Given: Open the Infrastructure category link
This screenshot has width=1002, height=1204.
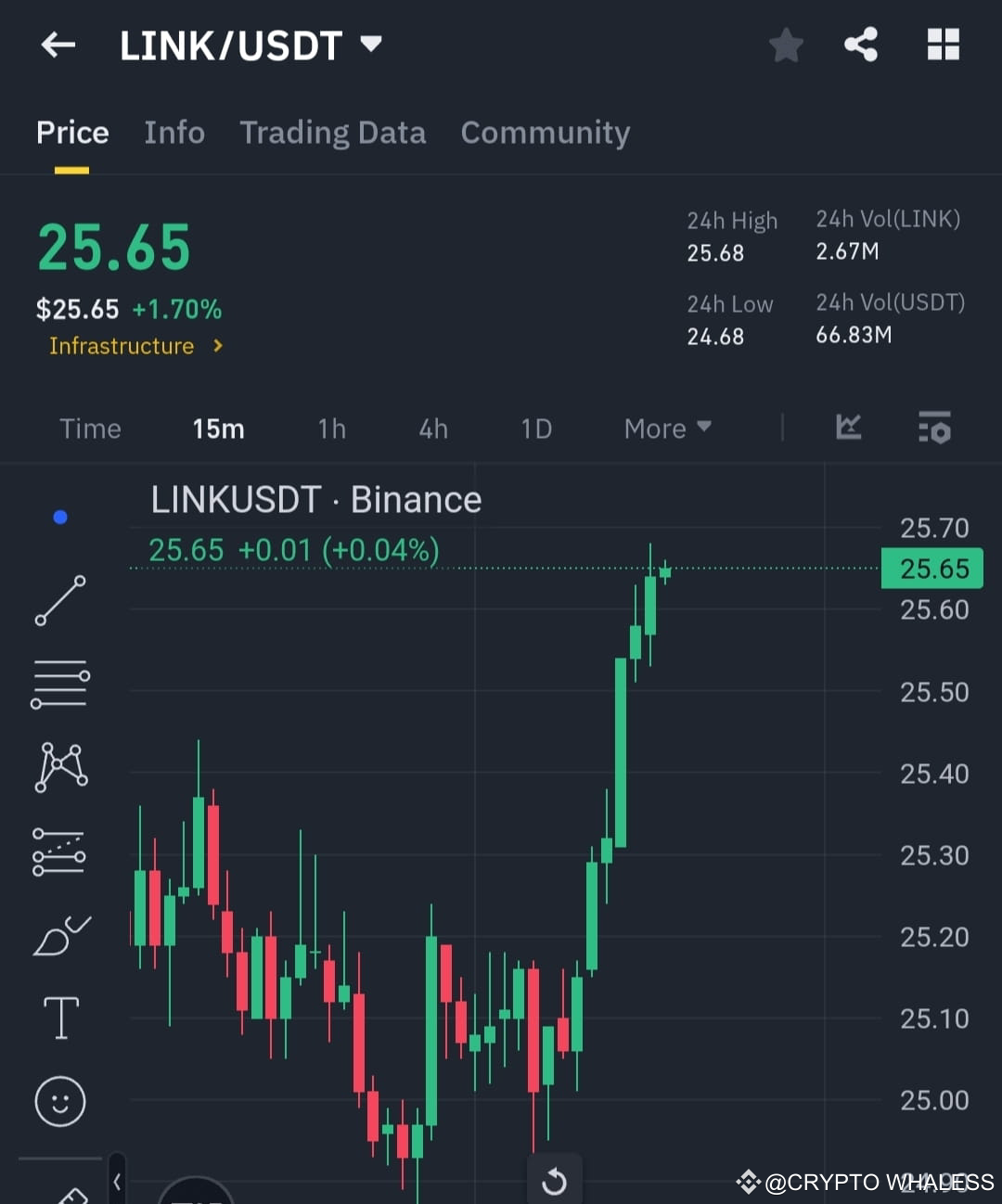Looking at the screenshot, I should point(133,345).
